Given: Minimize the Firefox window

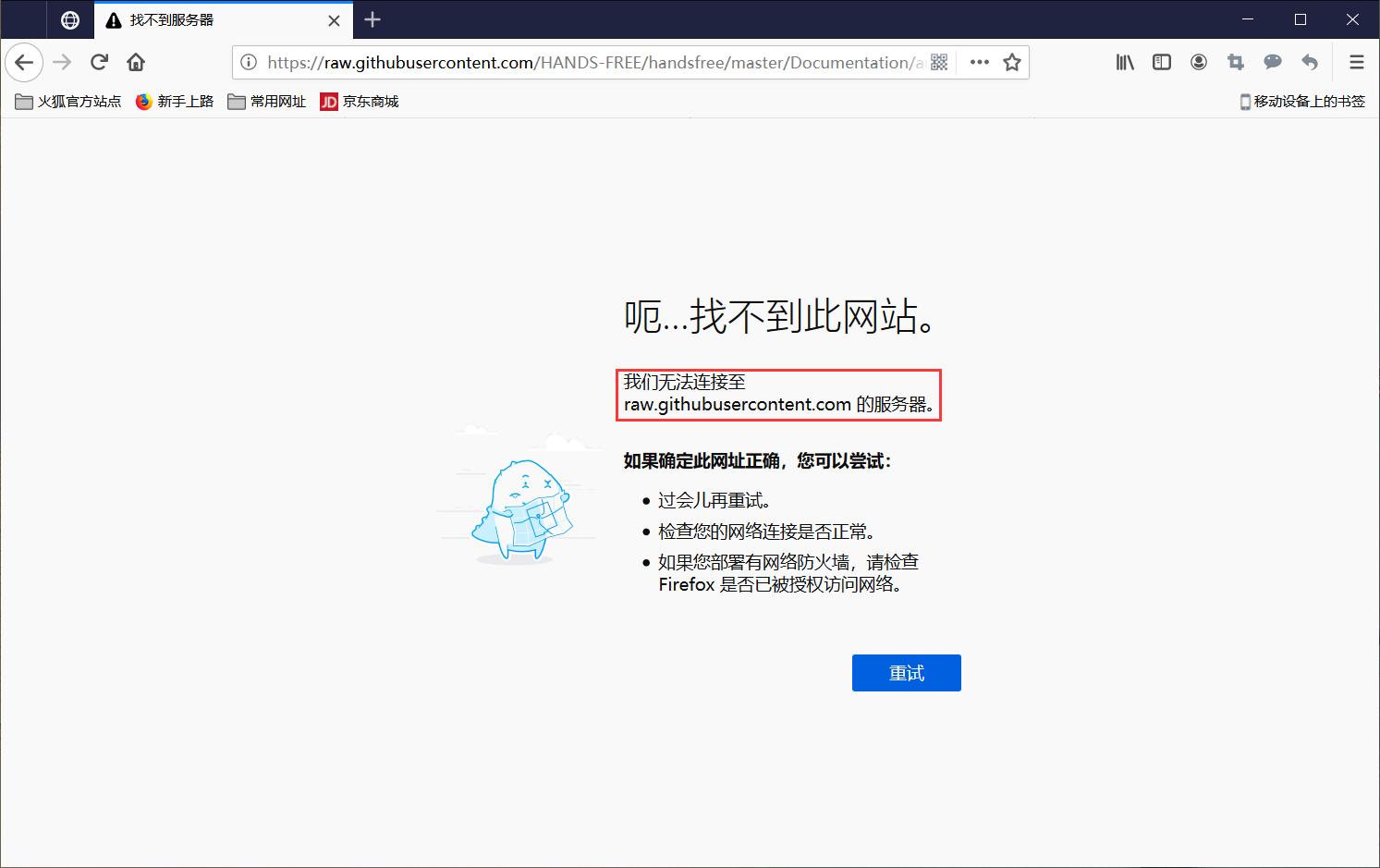Looking at the screenshot, I should (1248, 19).
